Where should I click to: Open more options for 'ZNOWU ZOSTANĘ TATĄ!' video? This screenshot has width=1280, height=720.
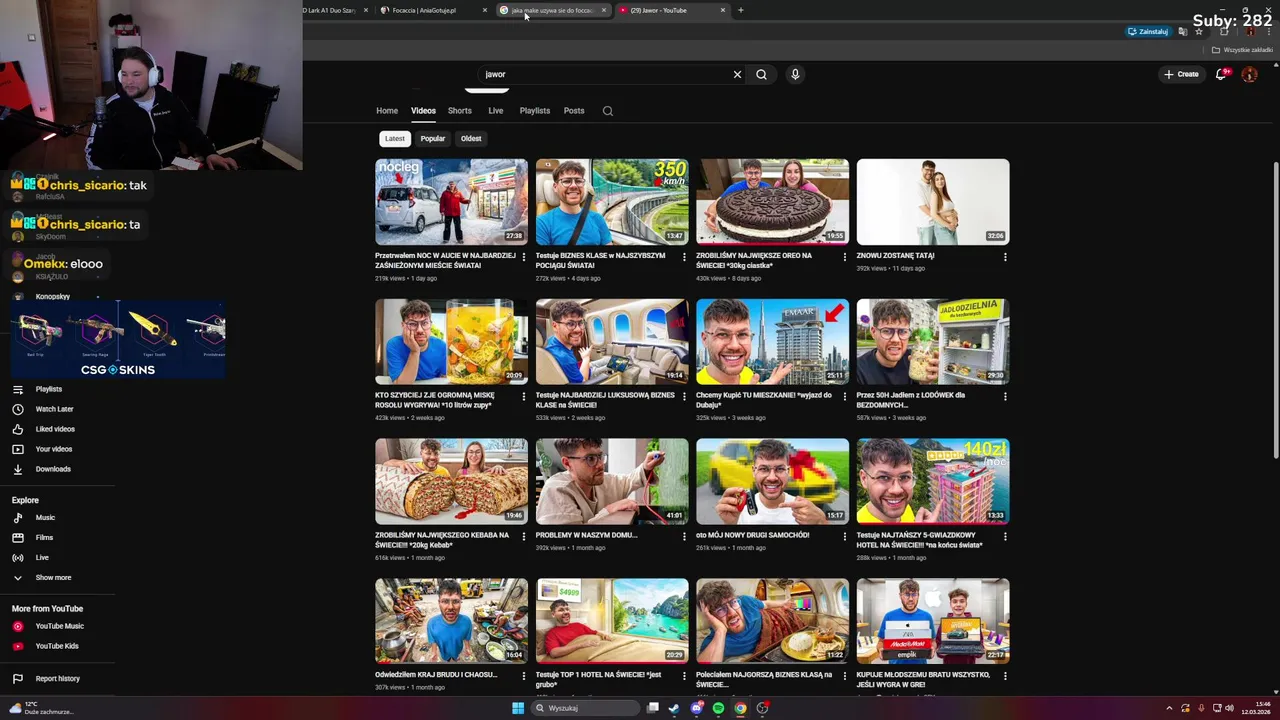(1005, 257)
